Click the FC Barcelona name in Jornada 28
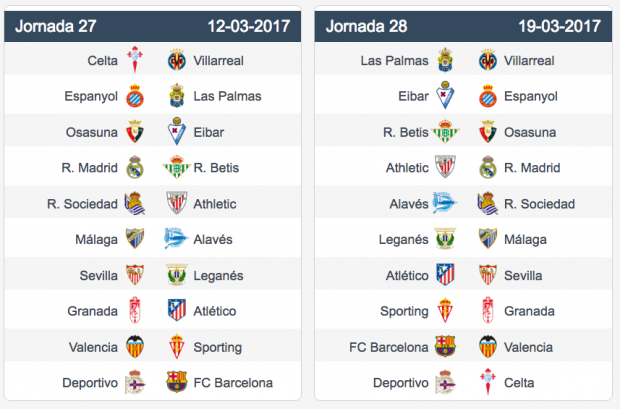 coord(389,347)
